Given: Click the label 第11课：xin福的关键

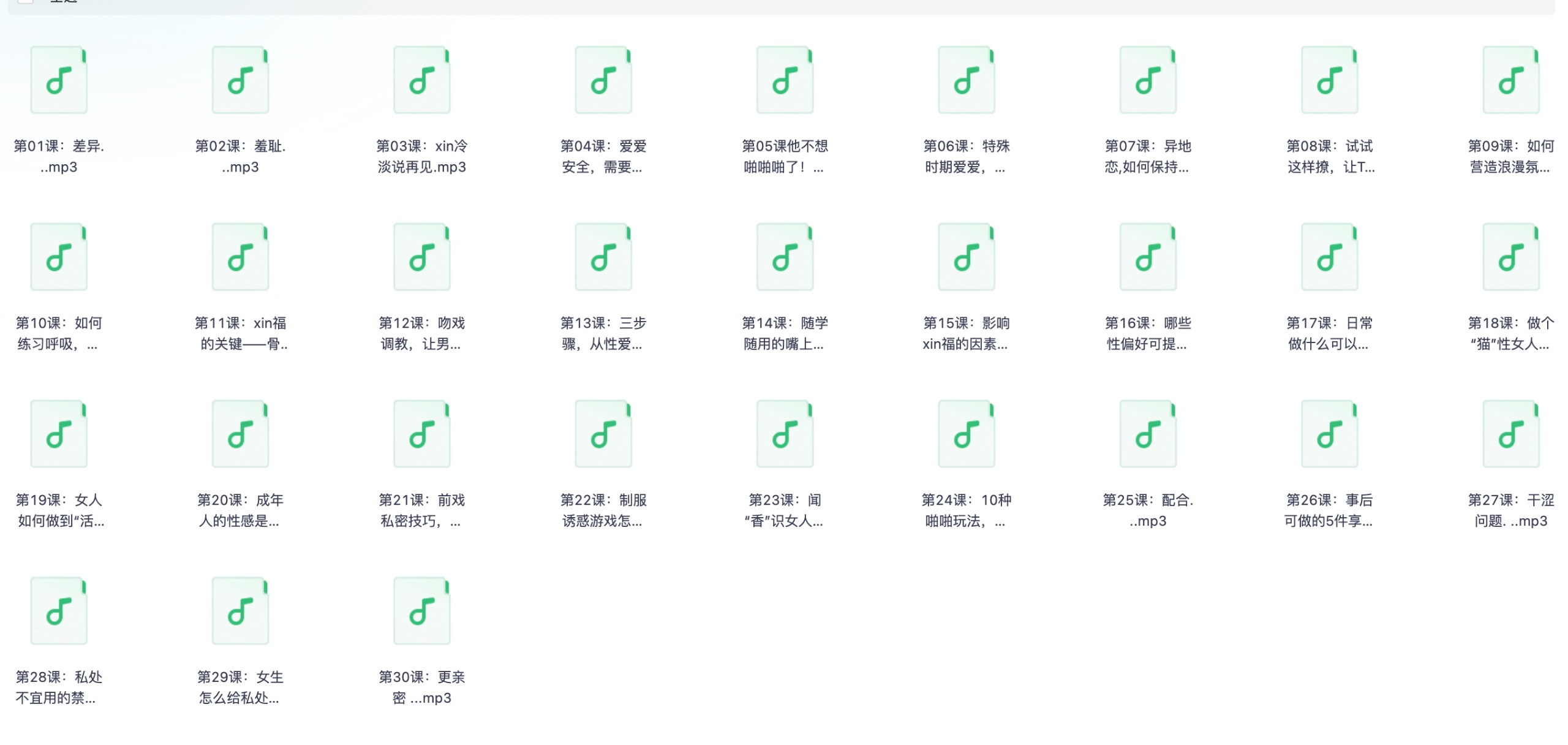Looking at the screenshot, I should 240,333.
